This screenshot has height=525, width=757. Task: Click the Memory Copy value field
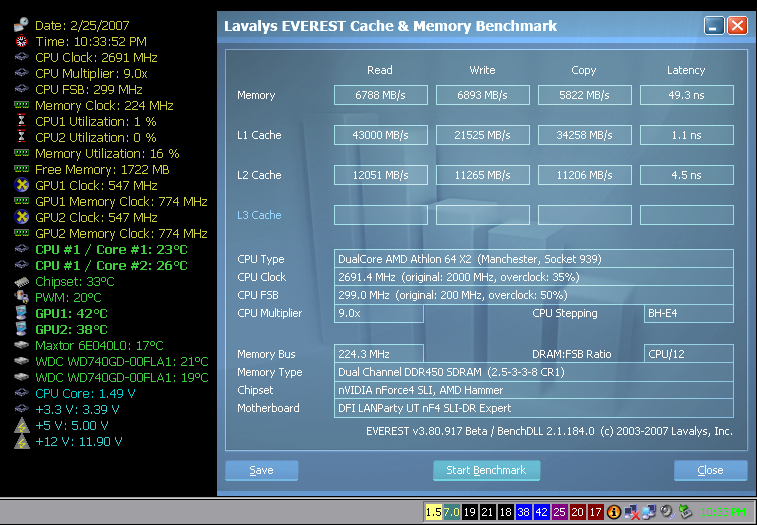585,95
